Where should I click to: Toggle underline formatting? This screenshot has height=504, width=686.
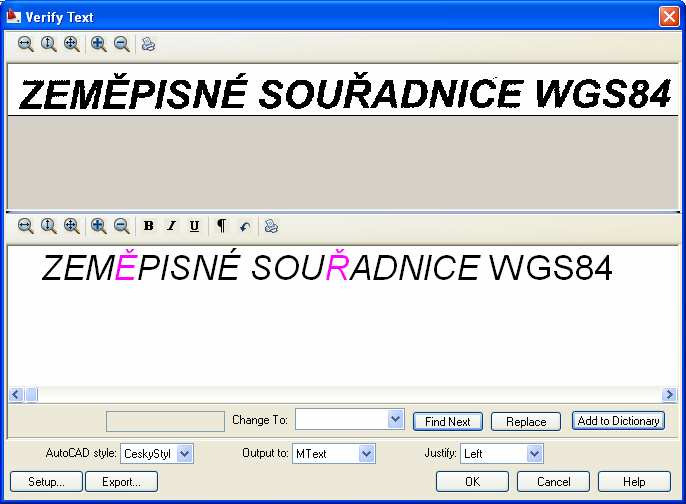click(194, 226)
